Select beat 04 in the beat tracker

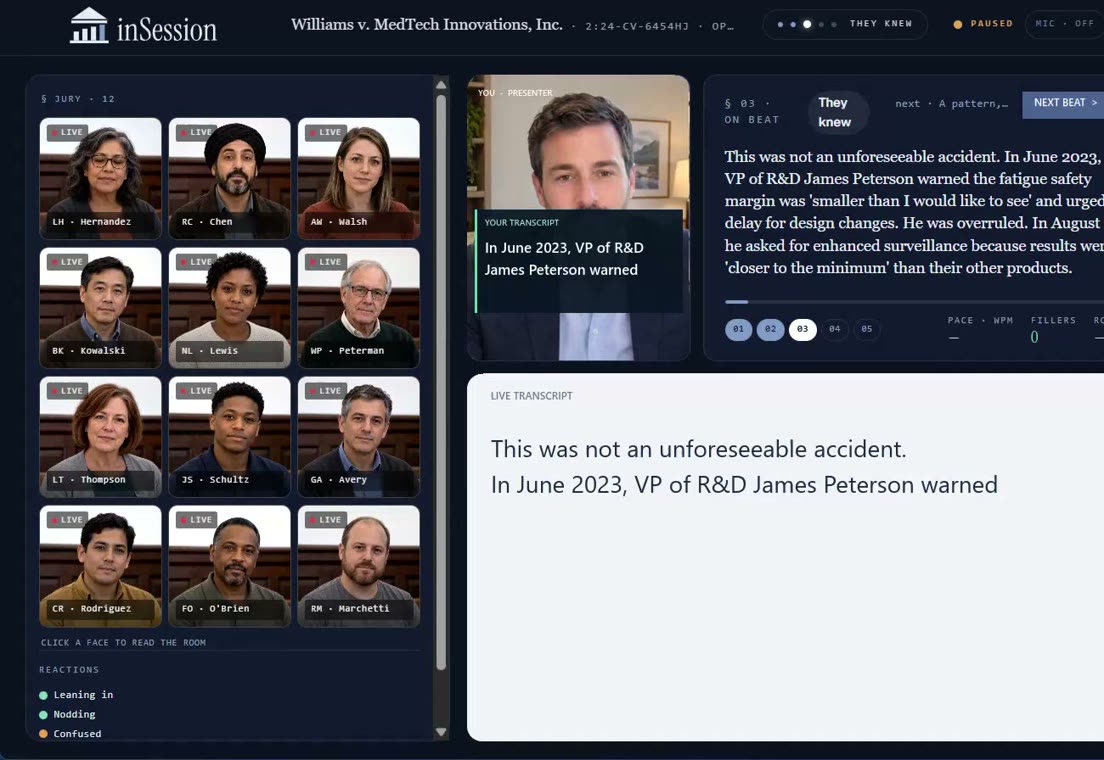pos(834,329)
